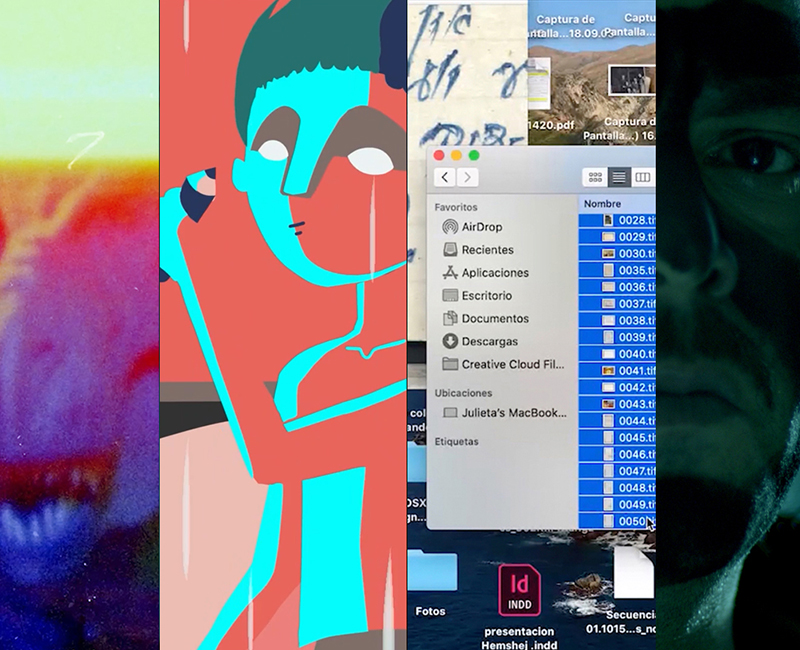Click the Favoritos sidebar heading
Screen dimensions: 800x650
click(x=456, y=207)
